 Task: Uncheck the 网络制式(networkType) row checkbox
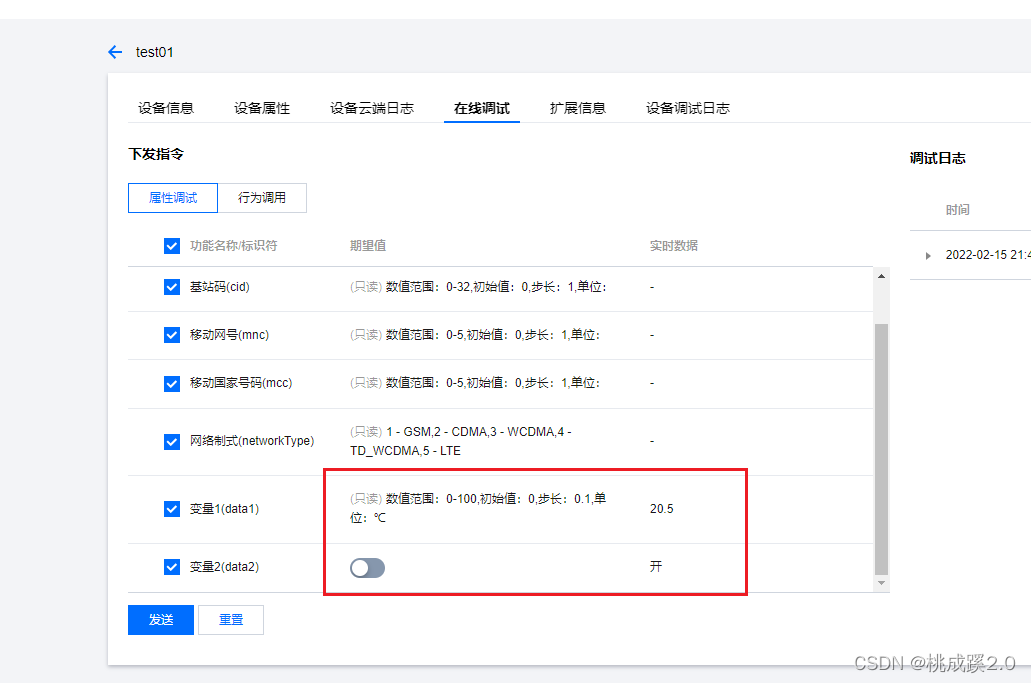(171, 441)
